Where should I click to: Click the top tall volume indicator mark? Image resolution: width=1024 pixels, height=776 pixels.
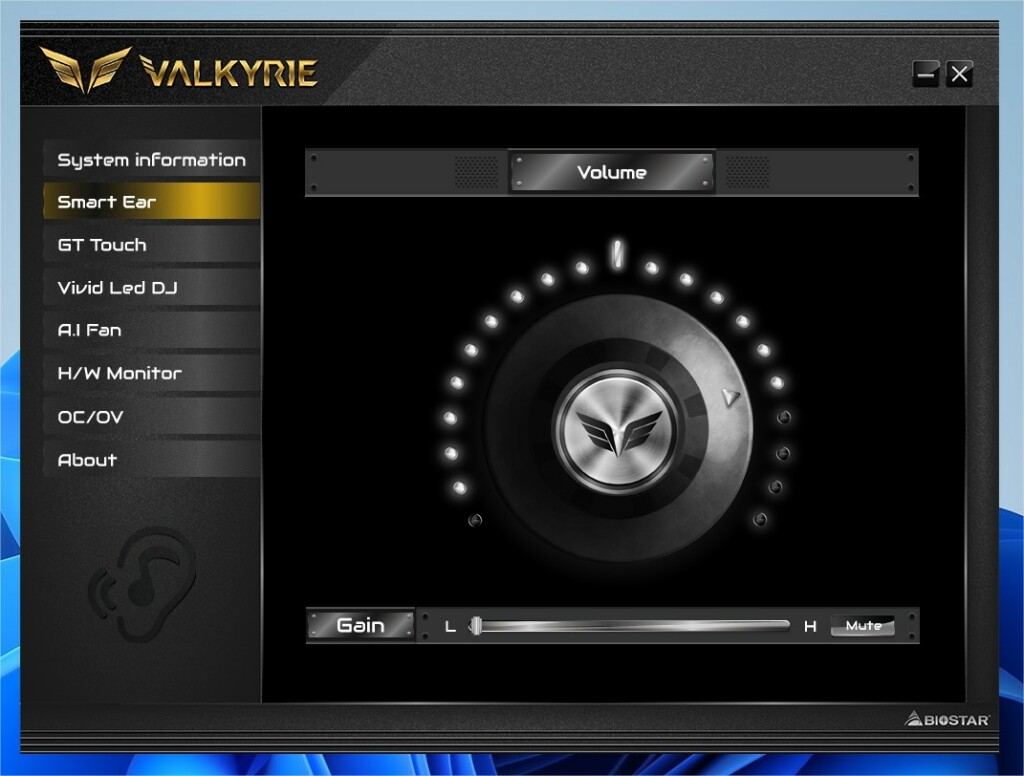(x=616, y=254)
